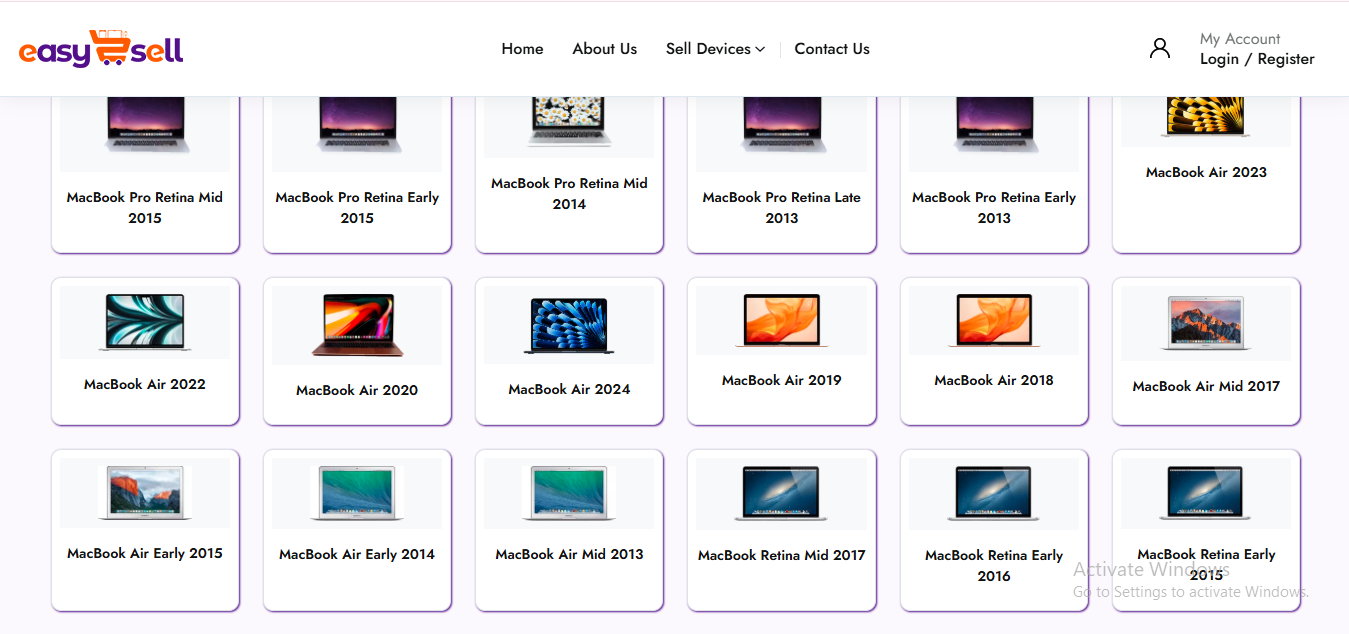
Task: Open MacBook Air 2022 title
Action: click(x=145, y=384)
